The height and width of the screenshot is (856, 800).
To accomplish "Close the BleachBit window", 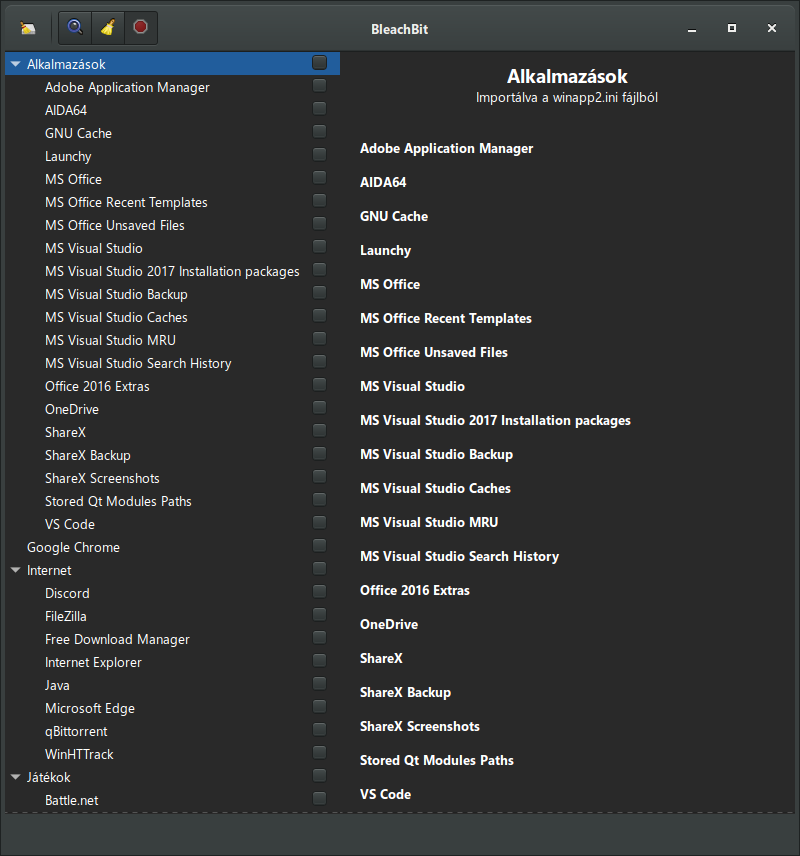I will [772, 28].
